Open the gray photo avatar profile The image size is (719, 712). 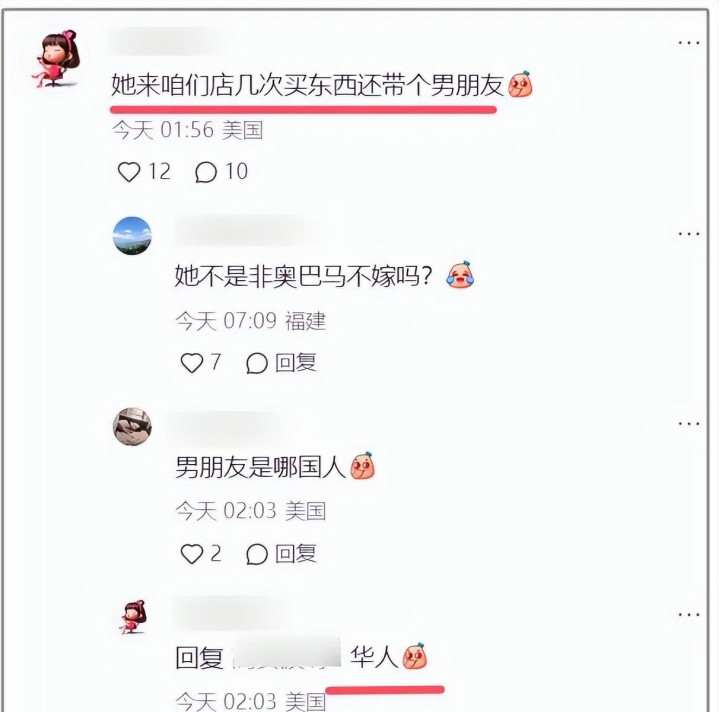[x=132, y=426]
